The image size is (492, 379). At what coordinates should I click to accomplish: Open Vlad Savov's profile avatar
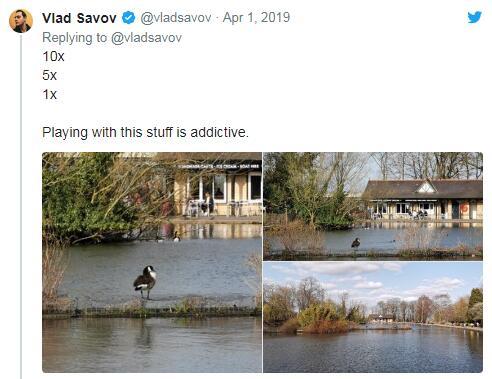click(21, 21)
